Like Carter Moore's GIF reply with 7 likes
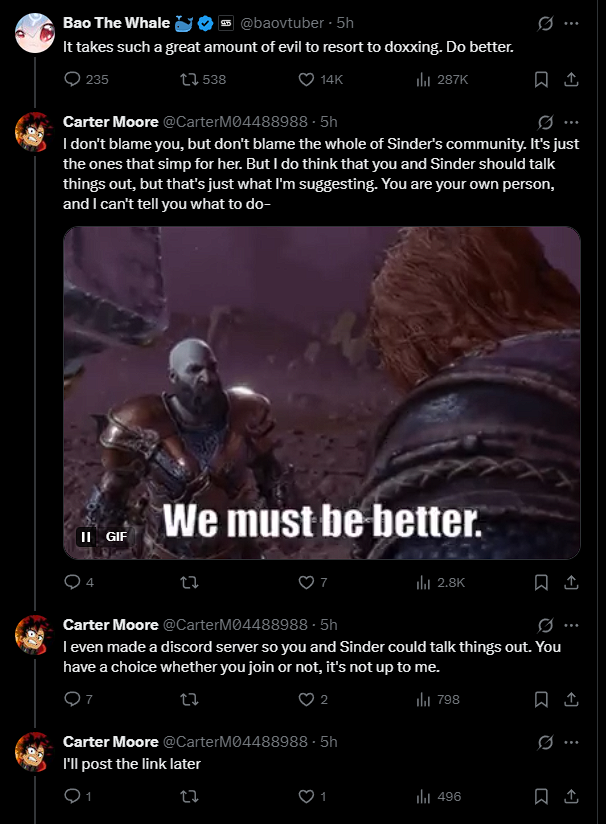Viewport: 606px width, 824px height. click(x=306, y=582)
